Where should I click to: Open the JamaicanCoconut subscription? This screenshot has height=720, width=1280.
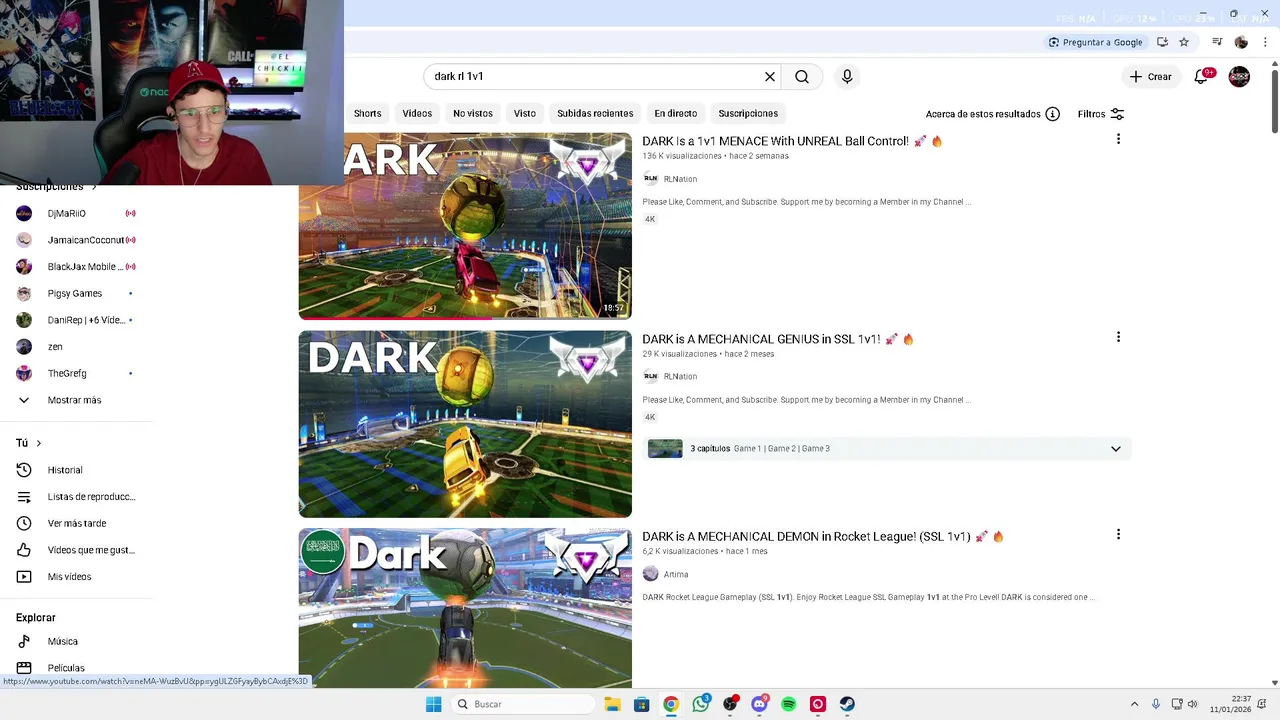click(x=76, y=240)
